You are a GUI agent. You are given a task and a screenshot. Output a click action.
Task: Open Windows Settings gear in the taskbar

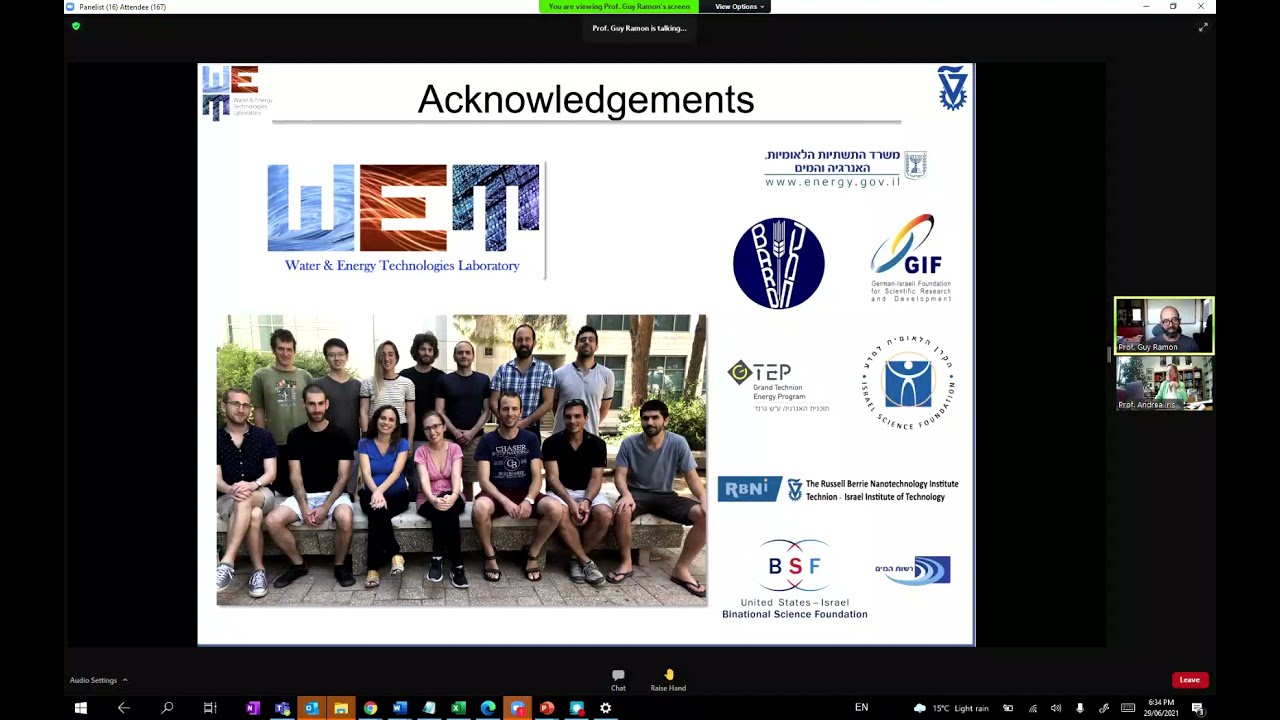[x=605, y=708]
